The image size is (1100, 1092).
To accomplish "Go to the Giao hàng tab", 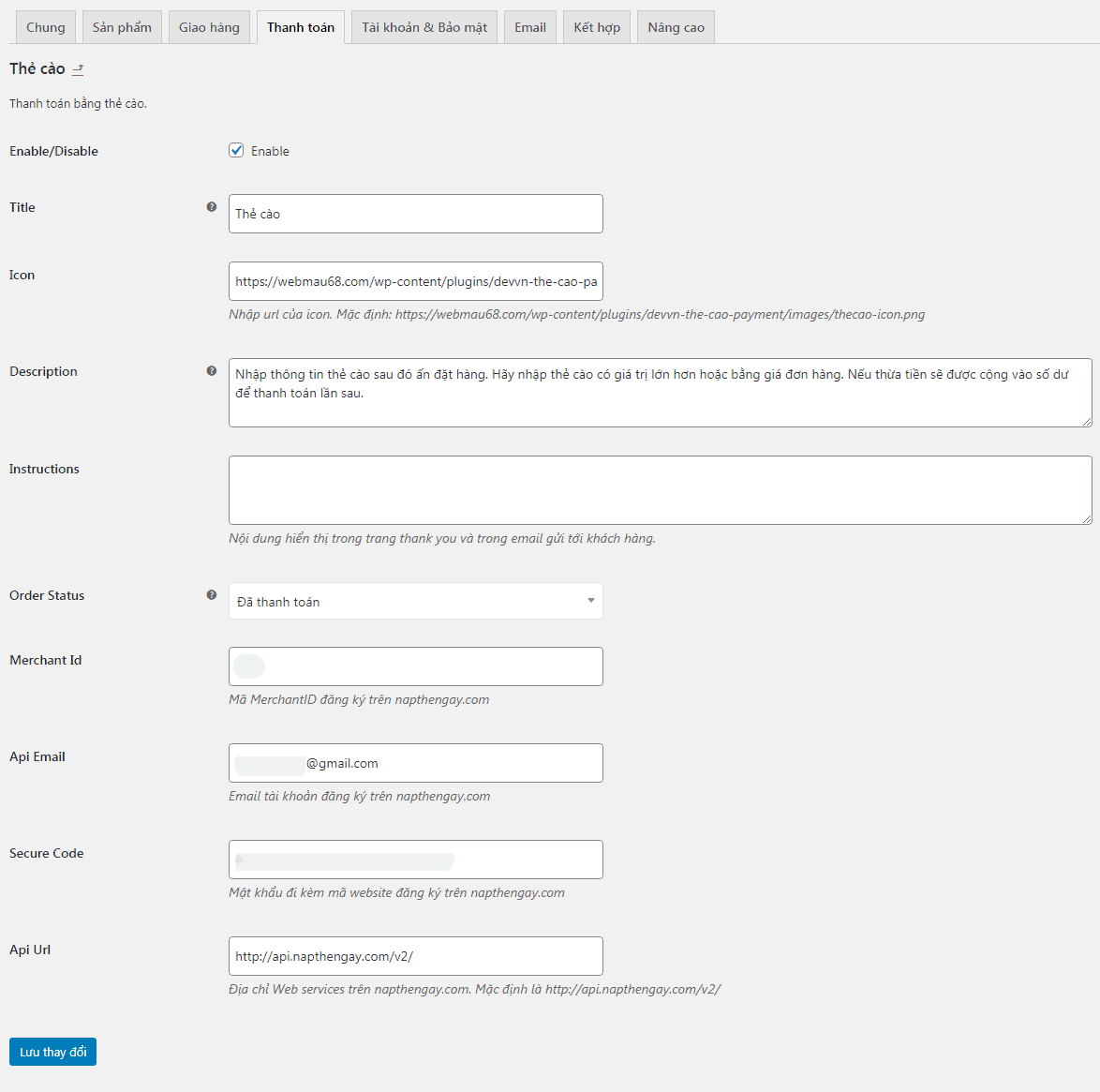I will 209,27.
